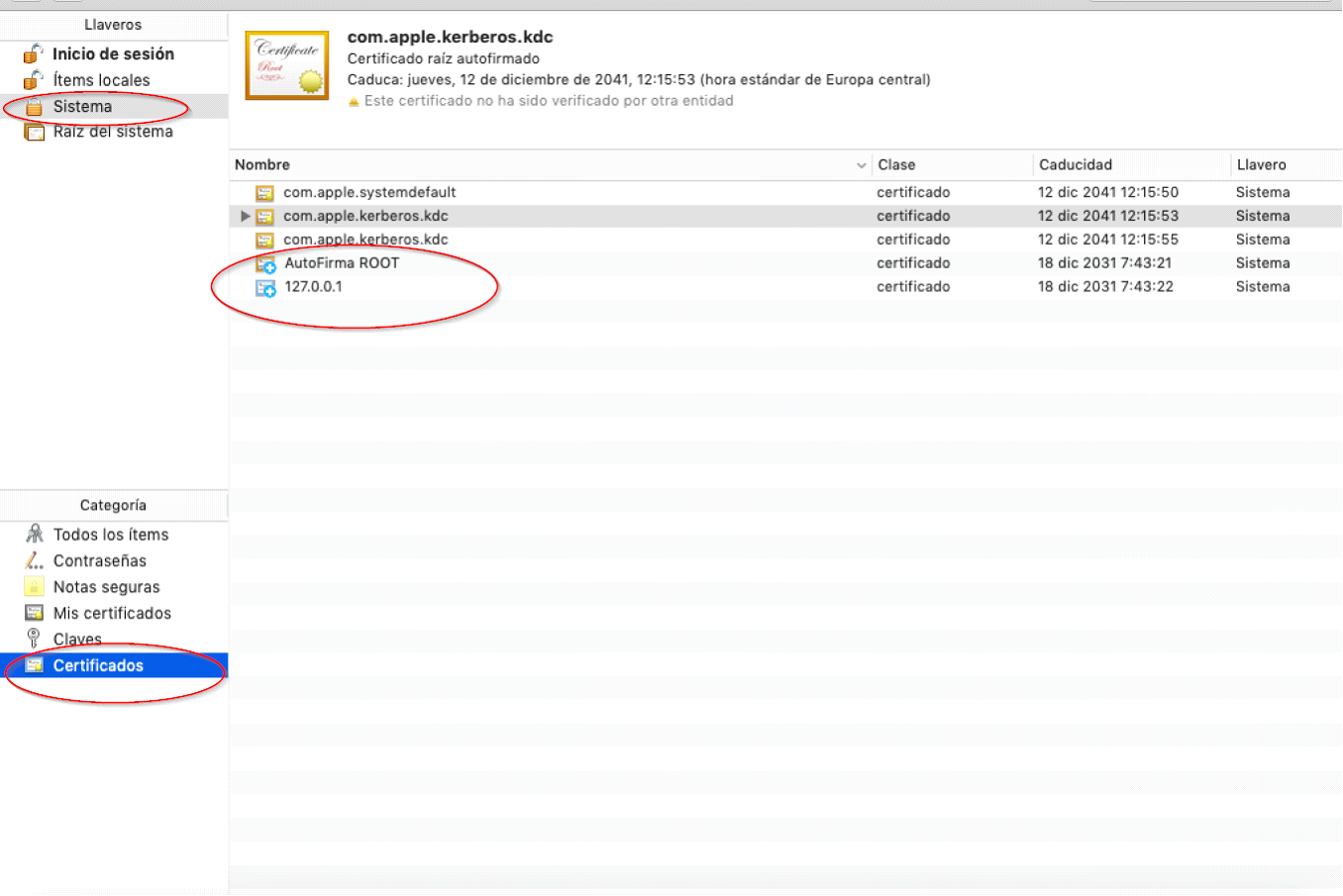The image size is (1343, 896).
Task: Click the Ítems locales padlock icon
Action: (x=34, y=80)
